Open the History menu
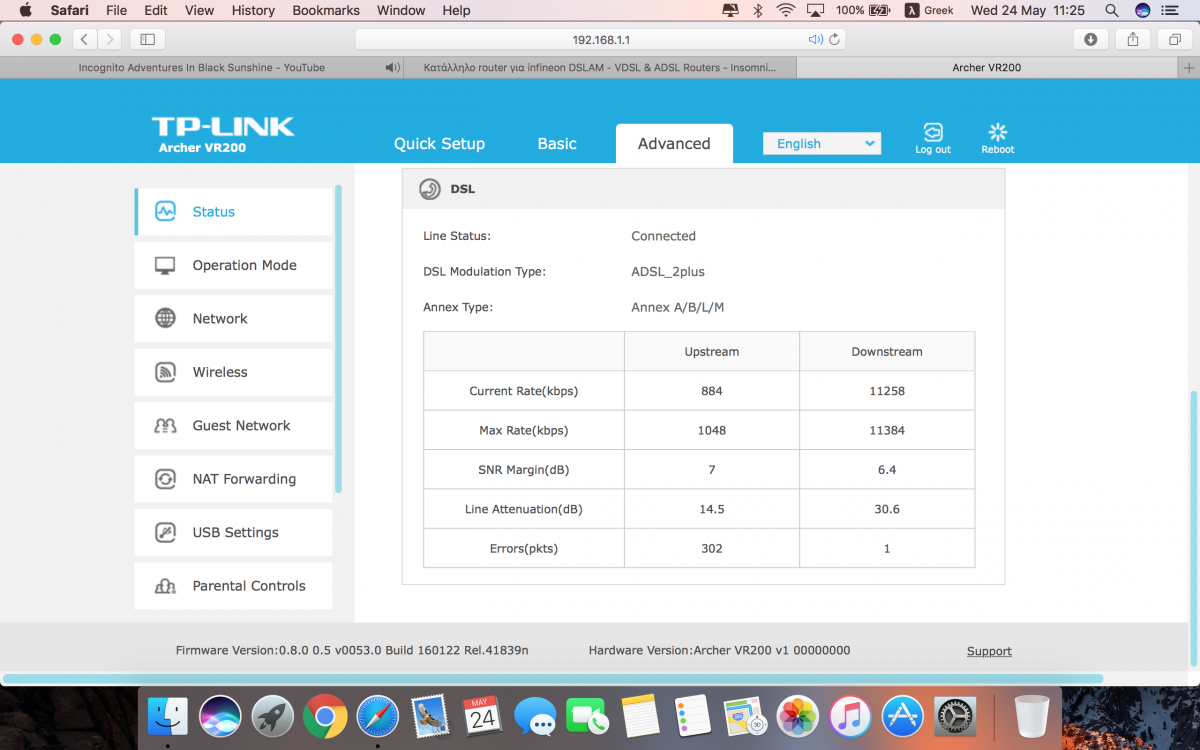Image resolution: width=1200 pixels, height=750 pixels. pyautogui.click(x=253, y=10)
